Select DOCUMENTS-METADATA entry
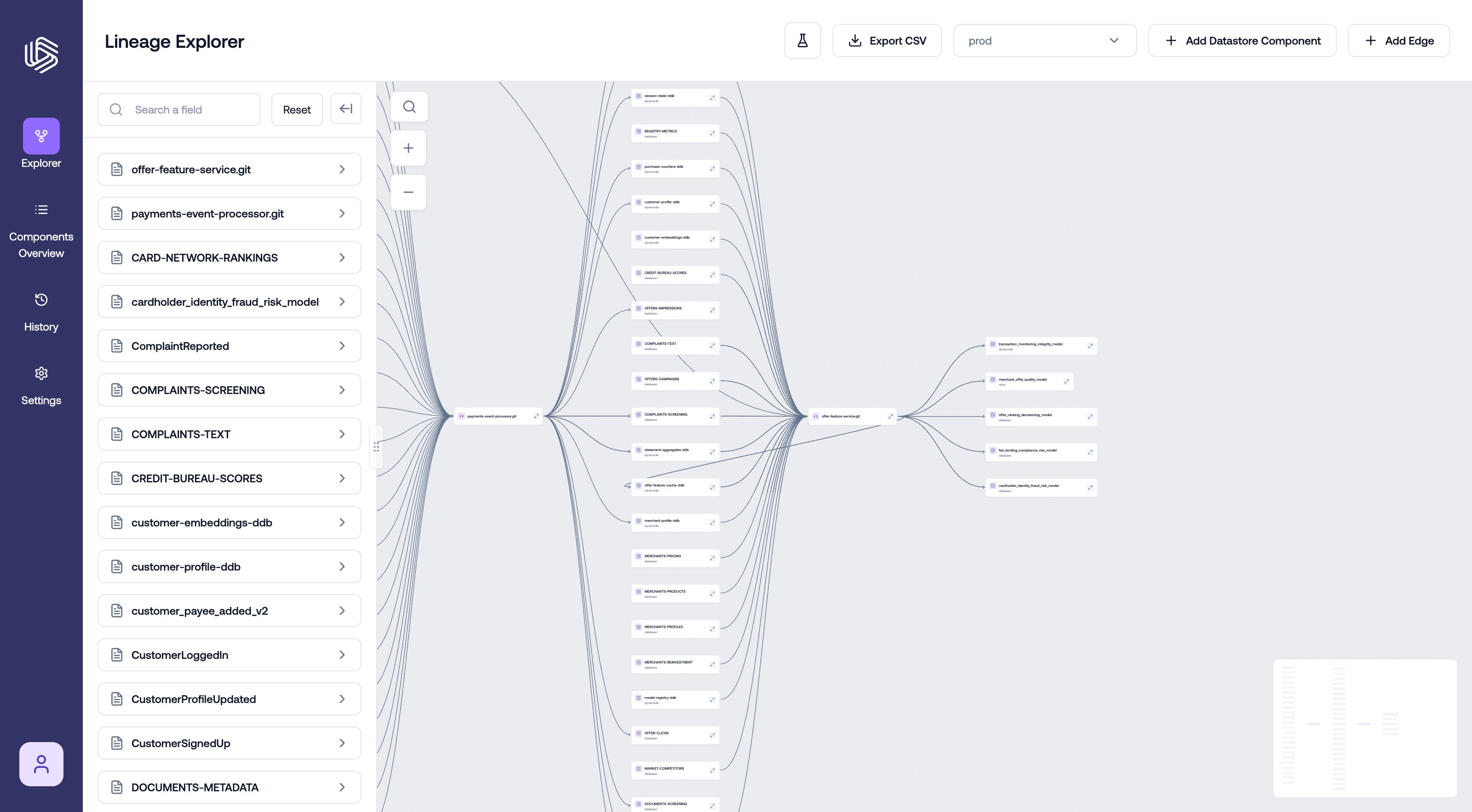1472x812 pixels. click(x=229, y=788)
